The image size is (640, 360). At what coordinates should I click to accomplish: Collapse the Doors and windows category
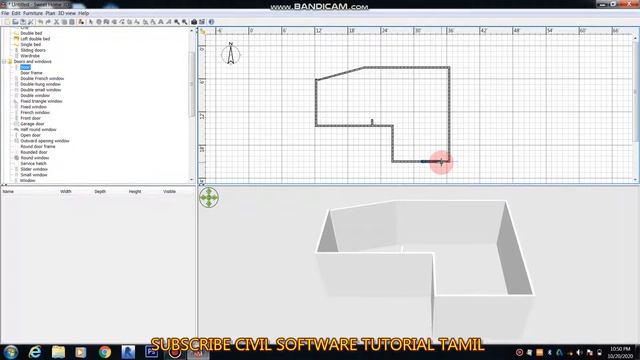pos(4,62)
